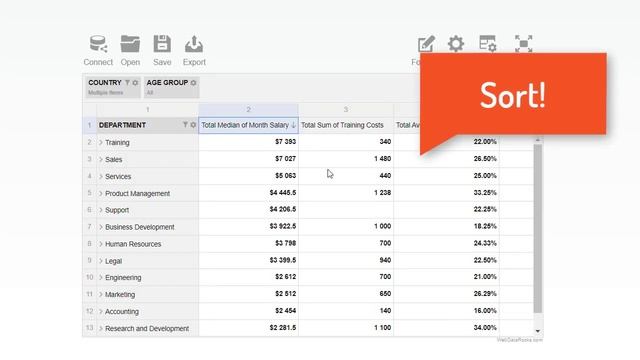Expand the Accounting department row
The width and height of the screenshot is (640, 360).
click(101, 311)
